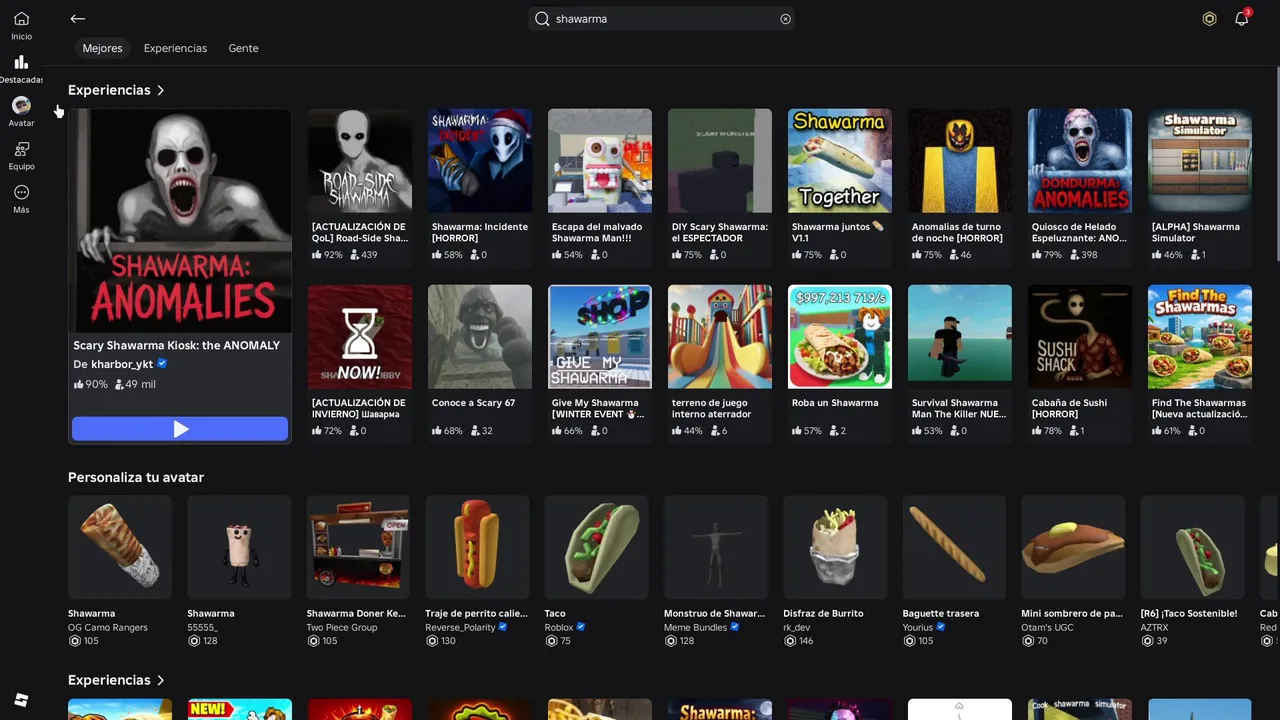This screenshot has height=720, width=1280.
Task: Open Conoce a Scary 67 thumbnail
Action: point(480,337)
